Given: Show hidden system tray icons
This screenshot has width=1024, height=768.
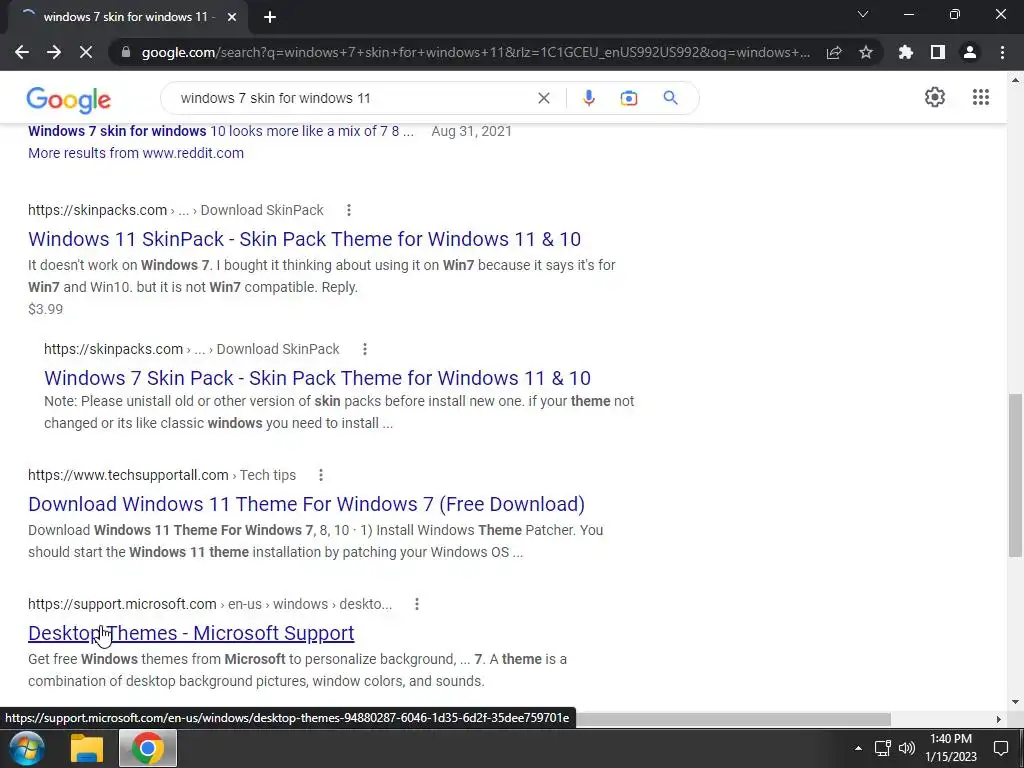Looking at the screenshot, I should coord(858,748).
